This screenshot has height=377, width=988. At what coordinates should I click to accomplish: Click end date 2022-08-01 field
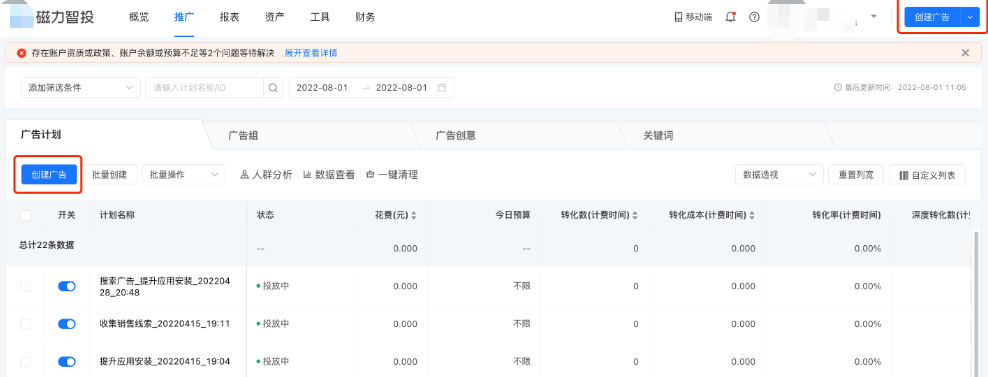tap(401, 88)
